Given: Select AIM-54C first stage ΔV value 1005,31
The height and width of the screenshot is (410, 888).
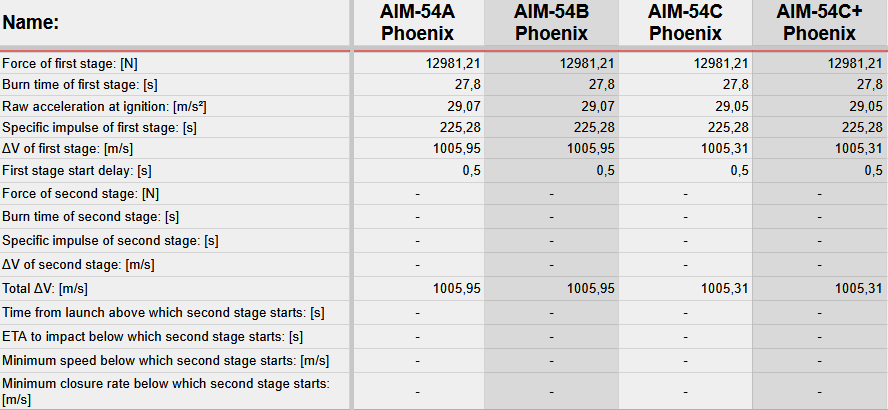Looking at the screenshot, I should 725,148.
